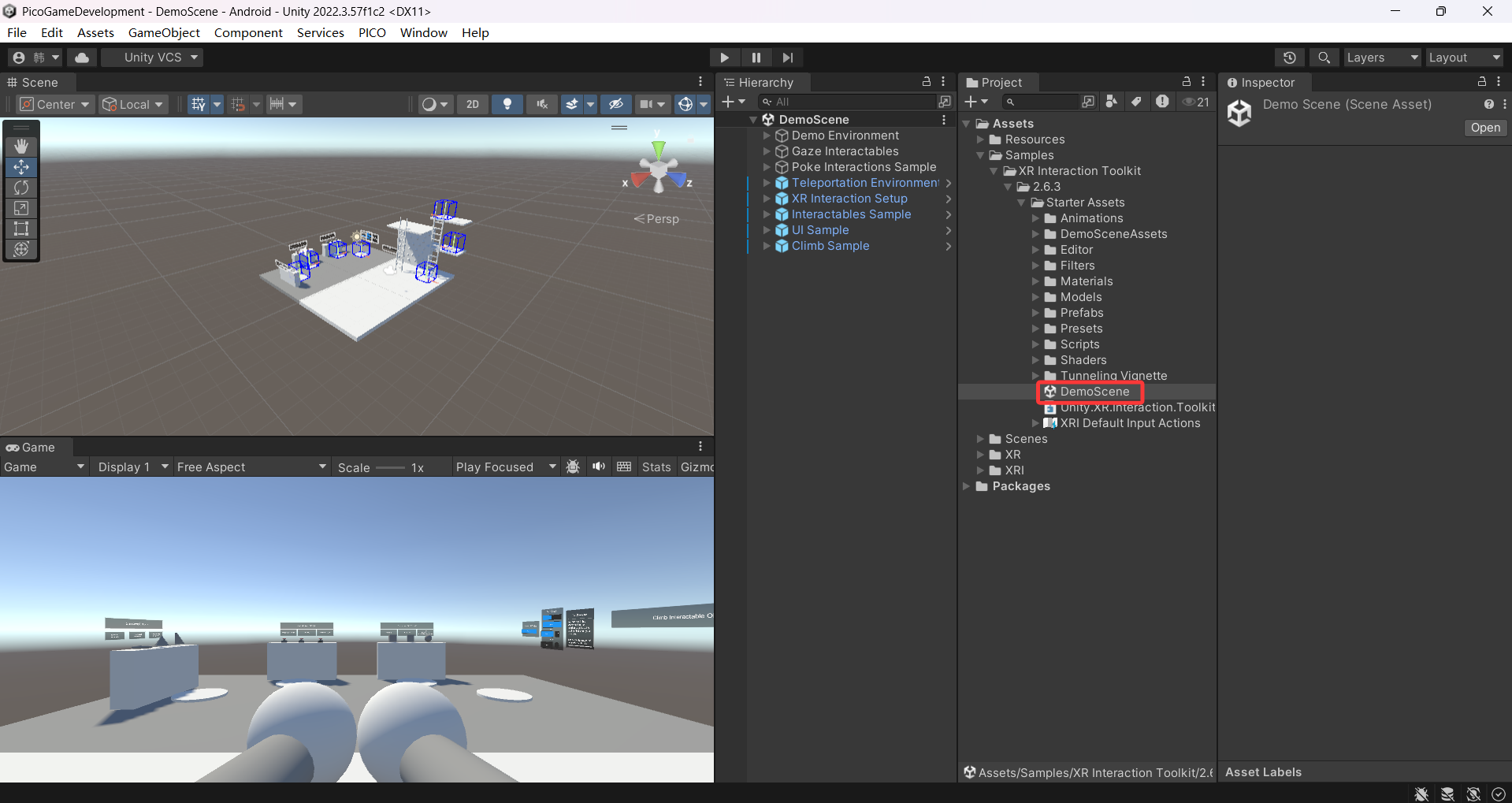Open the PICO menu

pyautogui.click(x=372, y=32)
